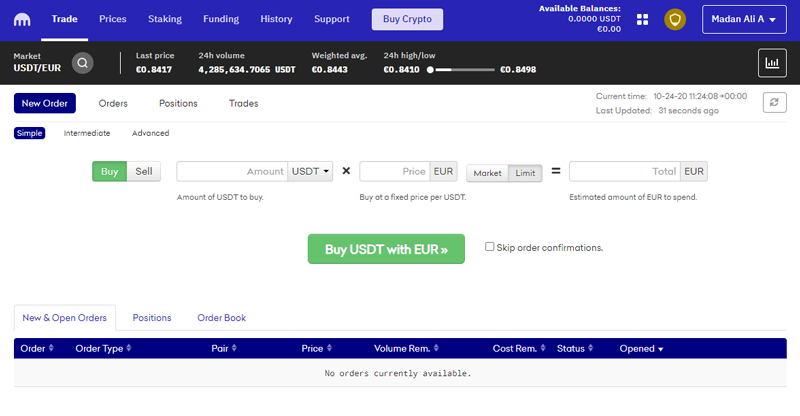Click the 24h high €0.8498 value
The width and height of the screenshot is (800, 416).
[x=518, y=69]
